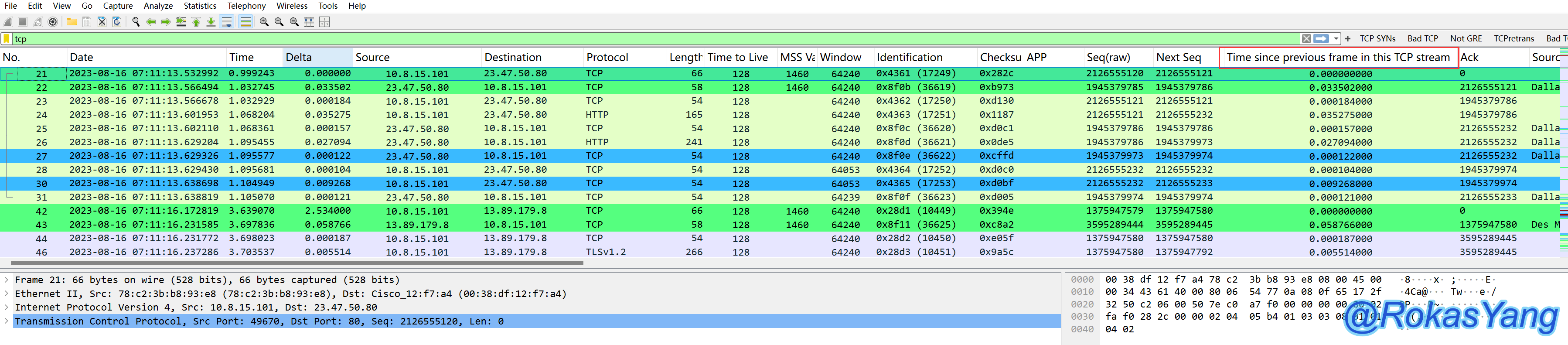
Task: Open the Statistics menu
Action: tap(200, 6)
